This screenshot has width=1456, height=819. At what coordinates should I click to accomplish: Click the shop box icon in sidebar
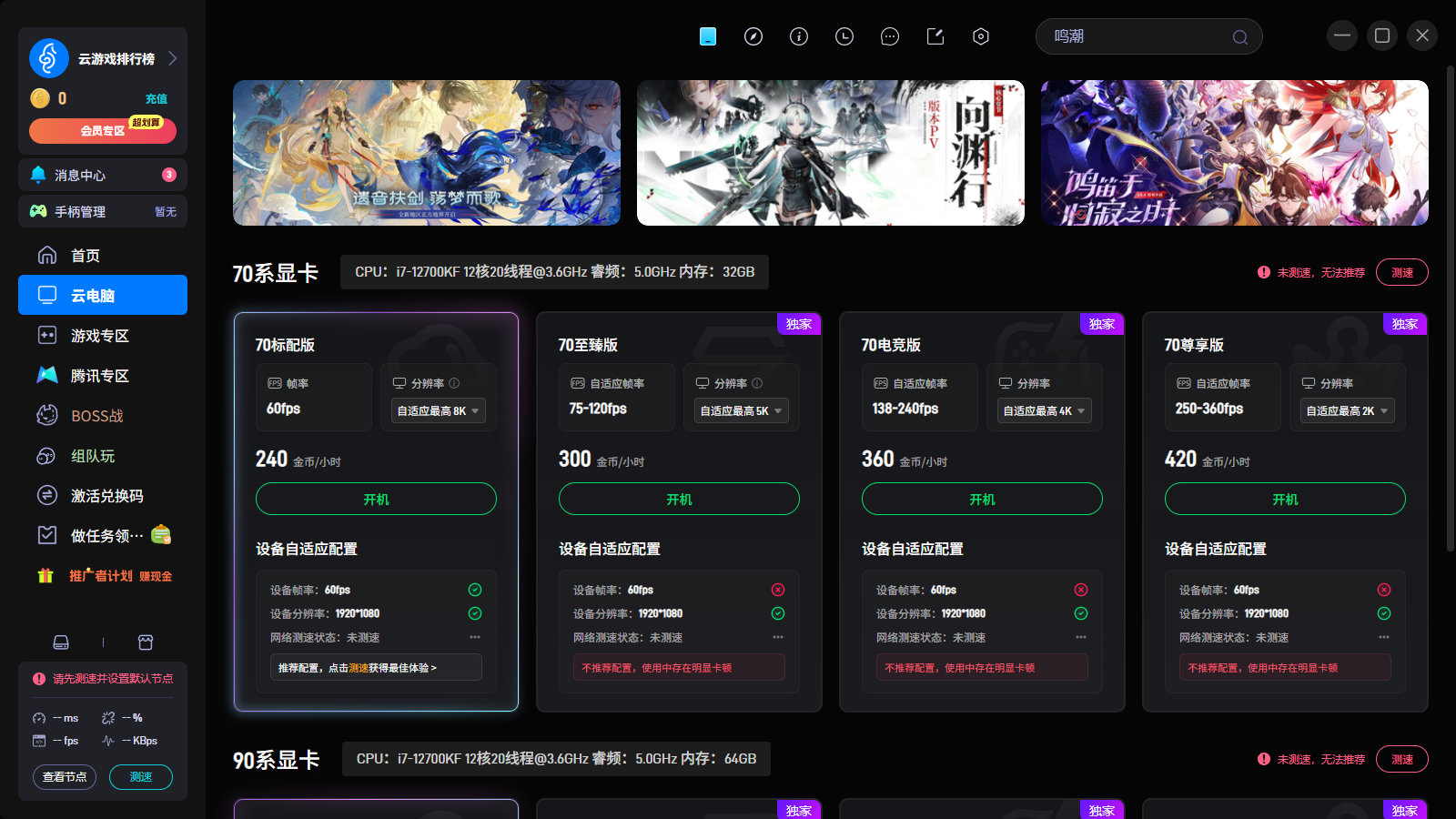[146, 642]
